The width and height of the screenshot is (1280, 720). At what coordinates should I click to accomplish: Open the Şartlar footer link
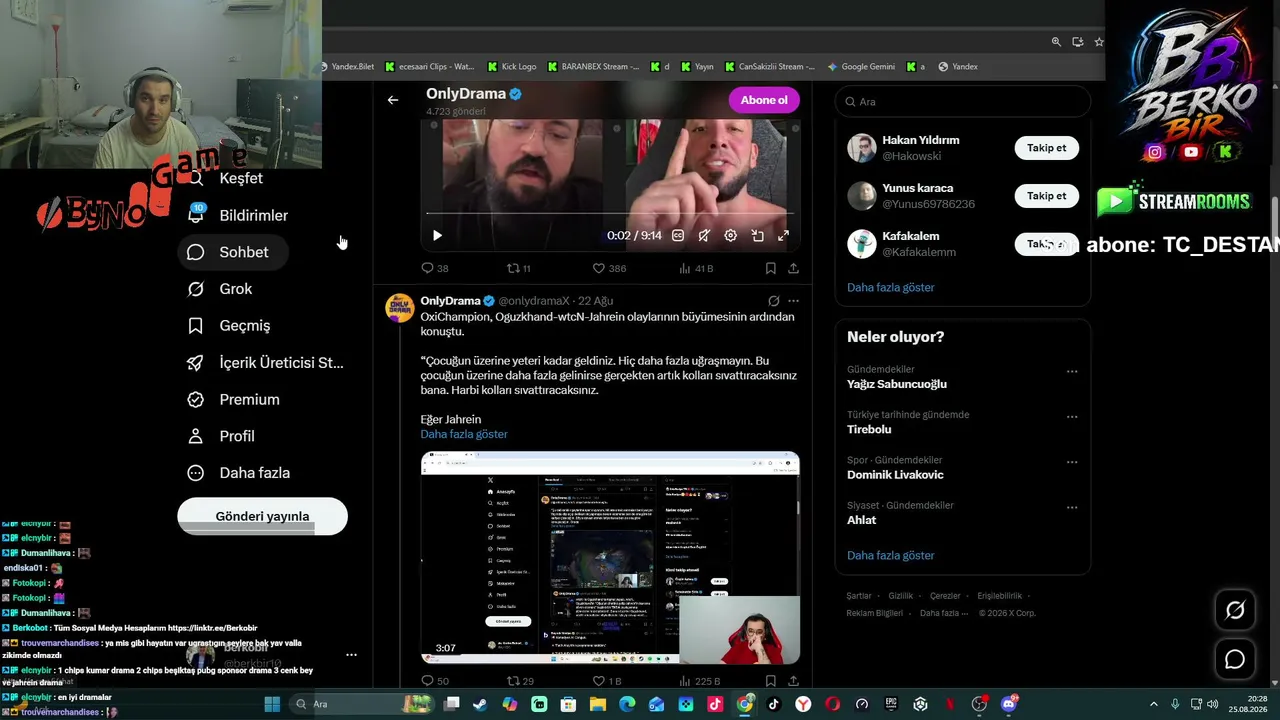[859, 596]
